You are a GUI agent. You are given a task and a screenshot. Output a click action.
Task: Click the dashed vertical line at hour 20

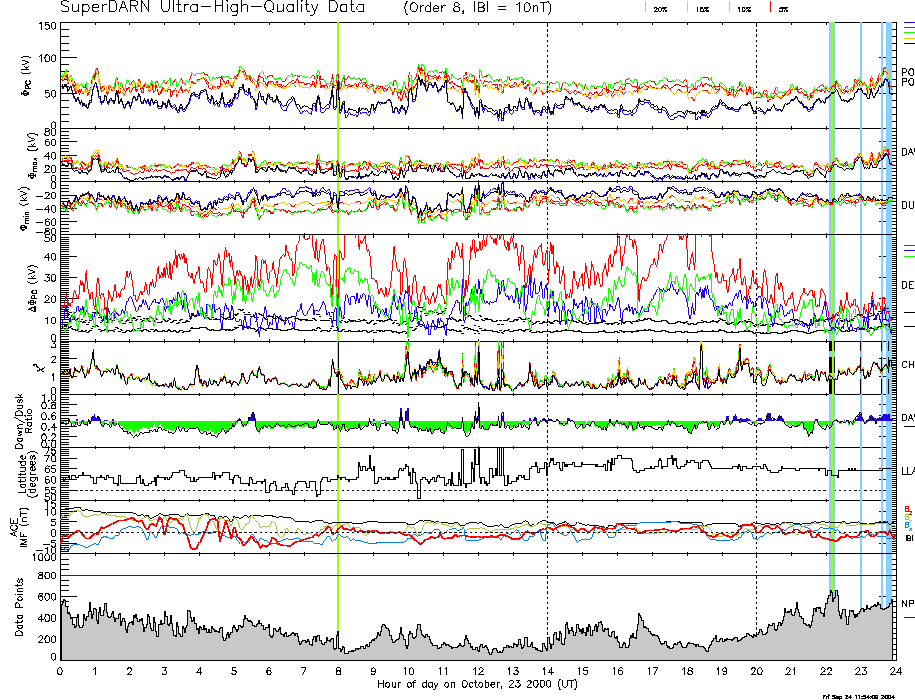pyautogui.click(x=756, y=300)
